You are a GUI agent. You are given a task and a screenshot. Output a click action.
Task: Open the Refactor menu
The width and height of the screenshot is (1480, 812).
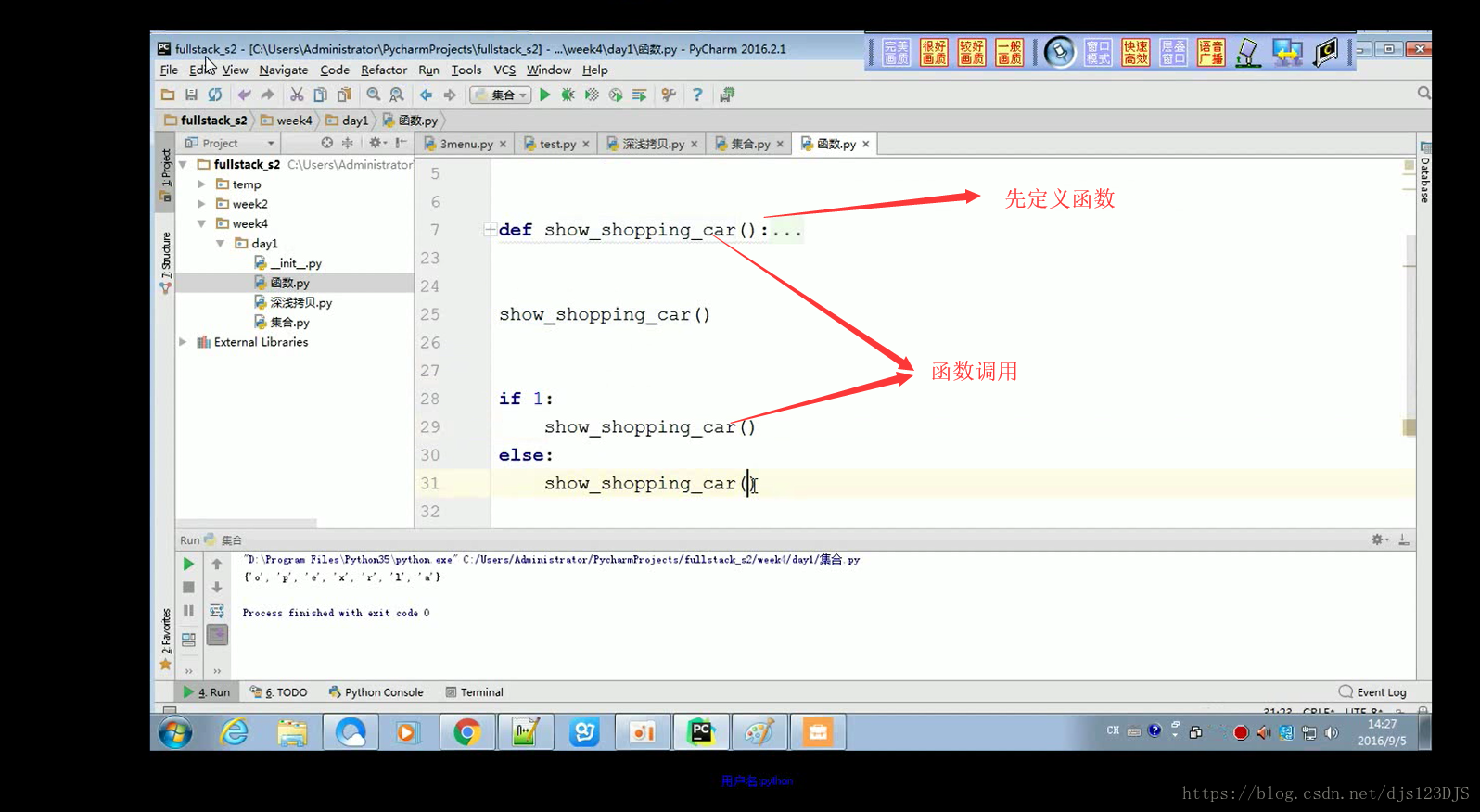coord(384,70)
